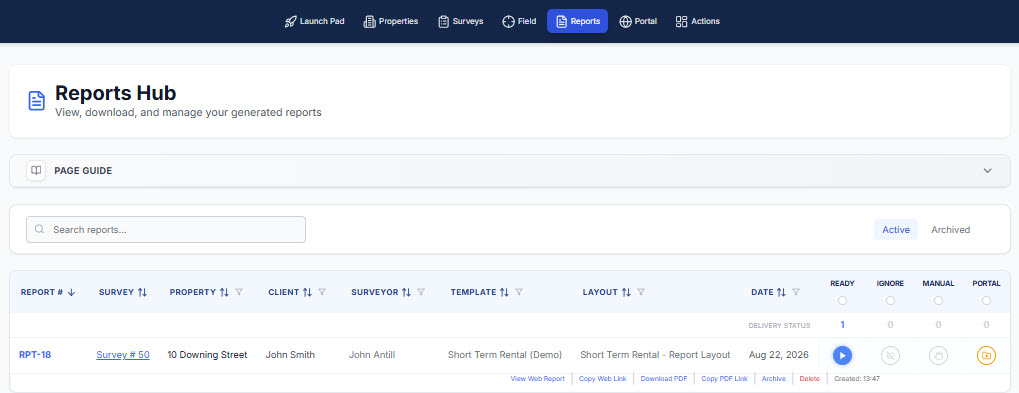
Task: Open the Layout column filter
Action: point(641,292)
